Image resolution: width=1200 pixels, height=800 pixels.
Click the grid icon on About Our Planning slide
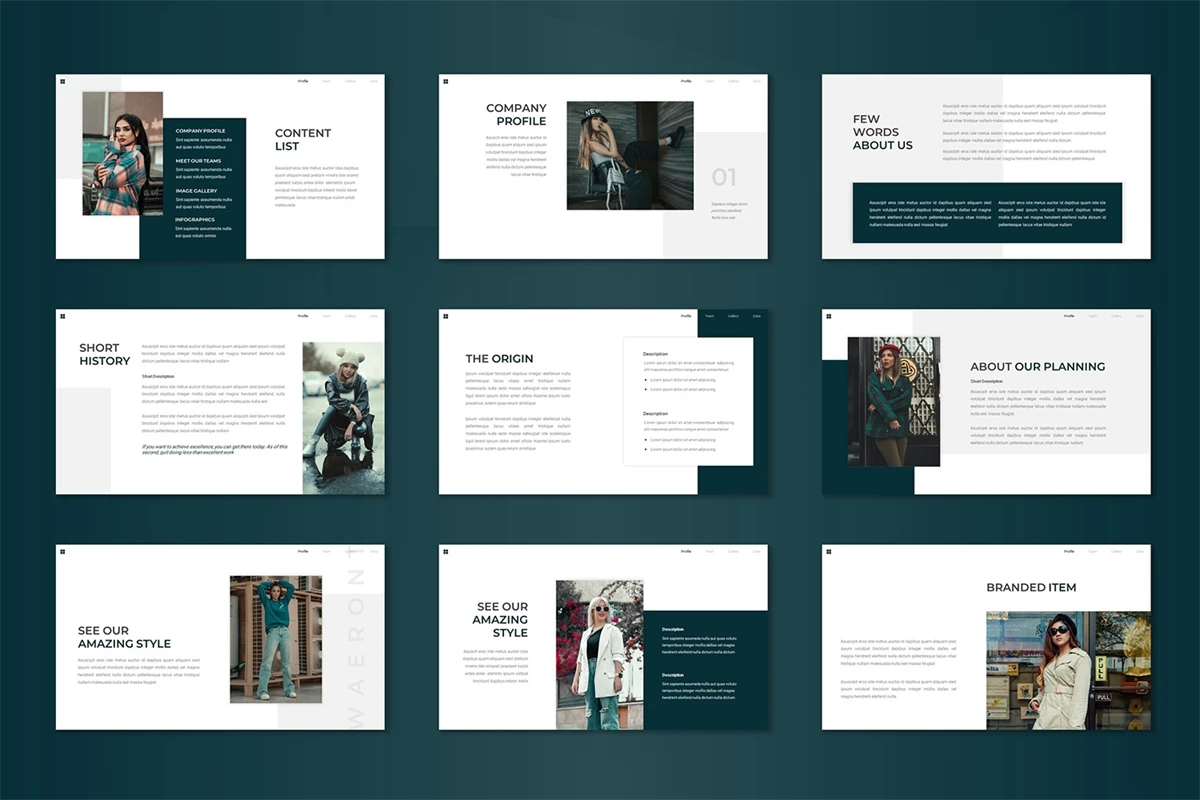[829, 316]
